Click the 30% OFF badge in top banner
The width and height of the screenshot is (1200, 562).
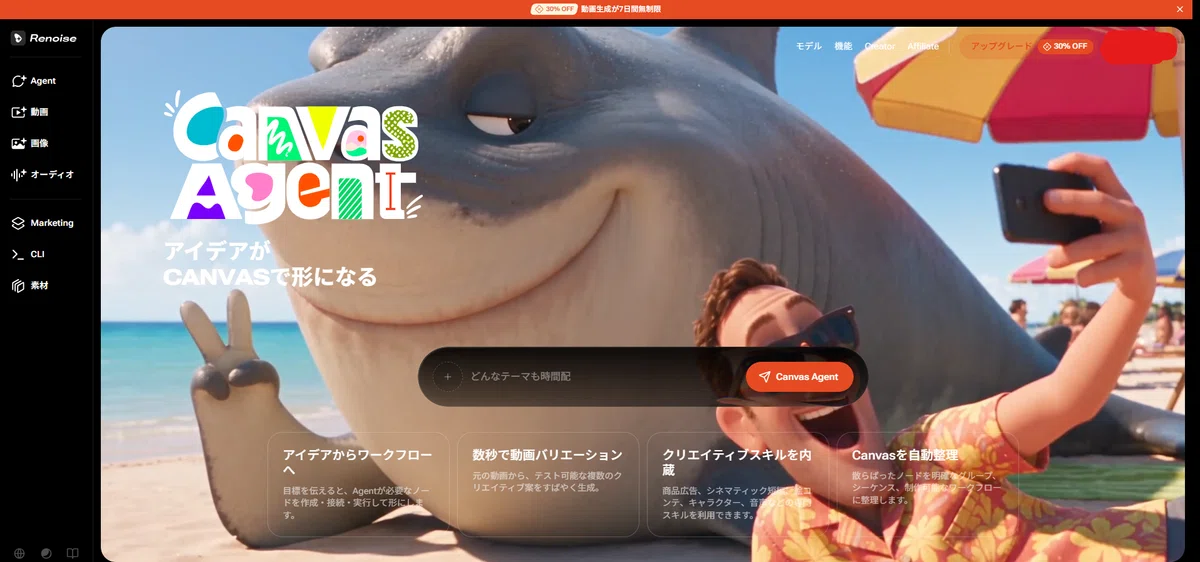tap(554, 9)
